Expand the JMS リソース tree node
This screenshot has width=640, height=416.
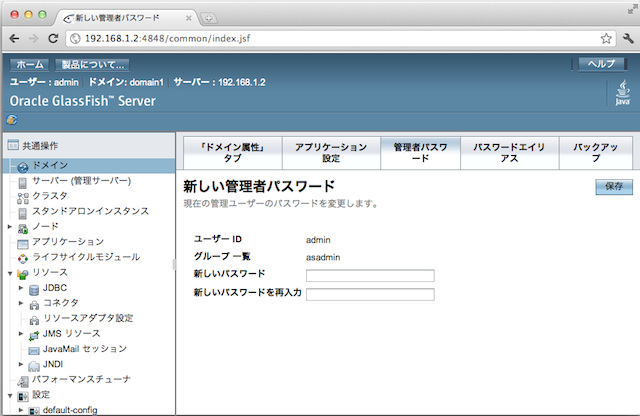pos(21,334)
